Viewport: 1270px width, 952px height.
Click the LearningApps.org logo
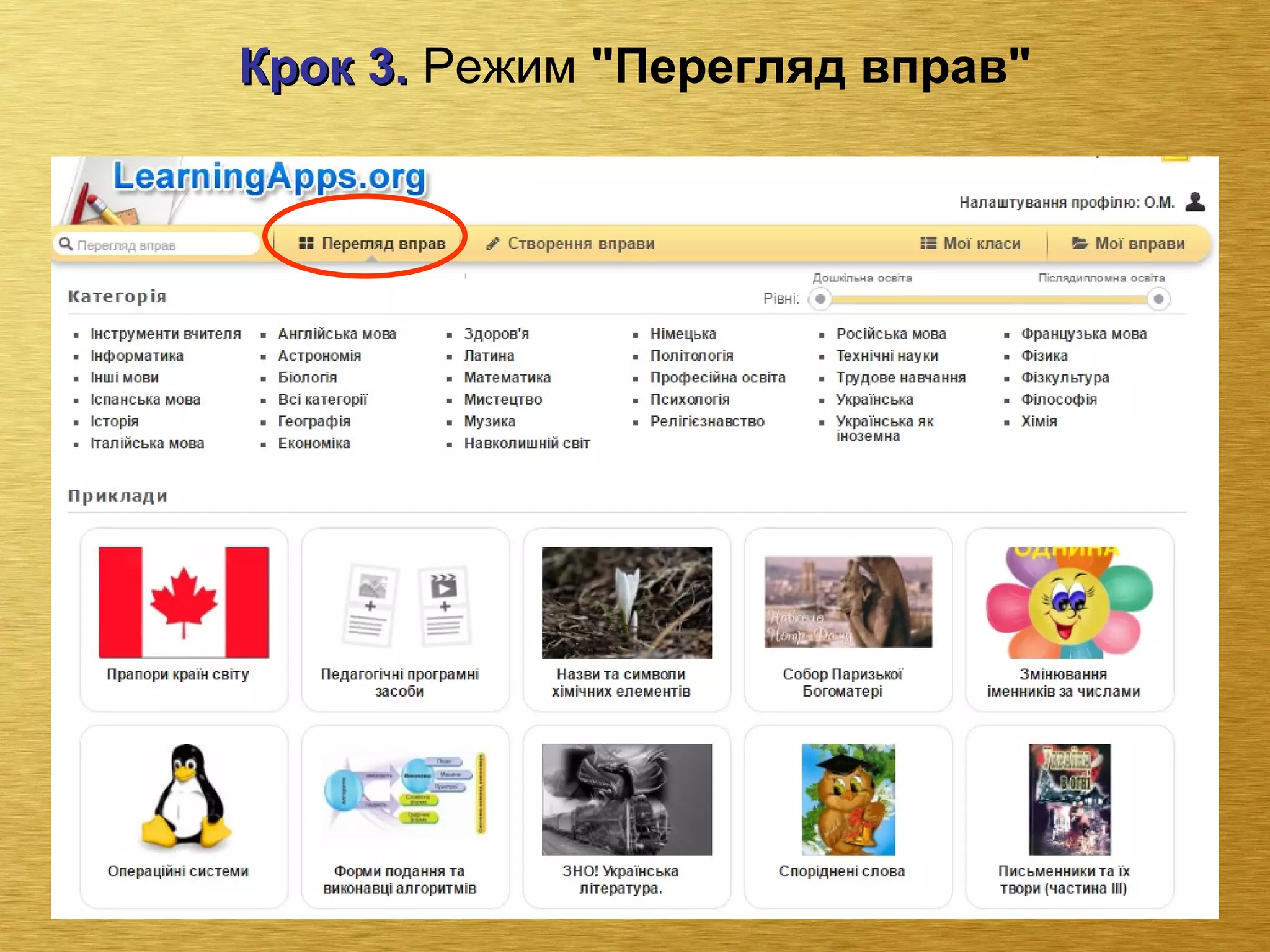tap(269, 178)
